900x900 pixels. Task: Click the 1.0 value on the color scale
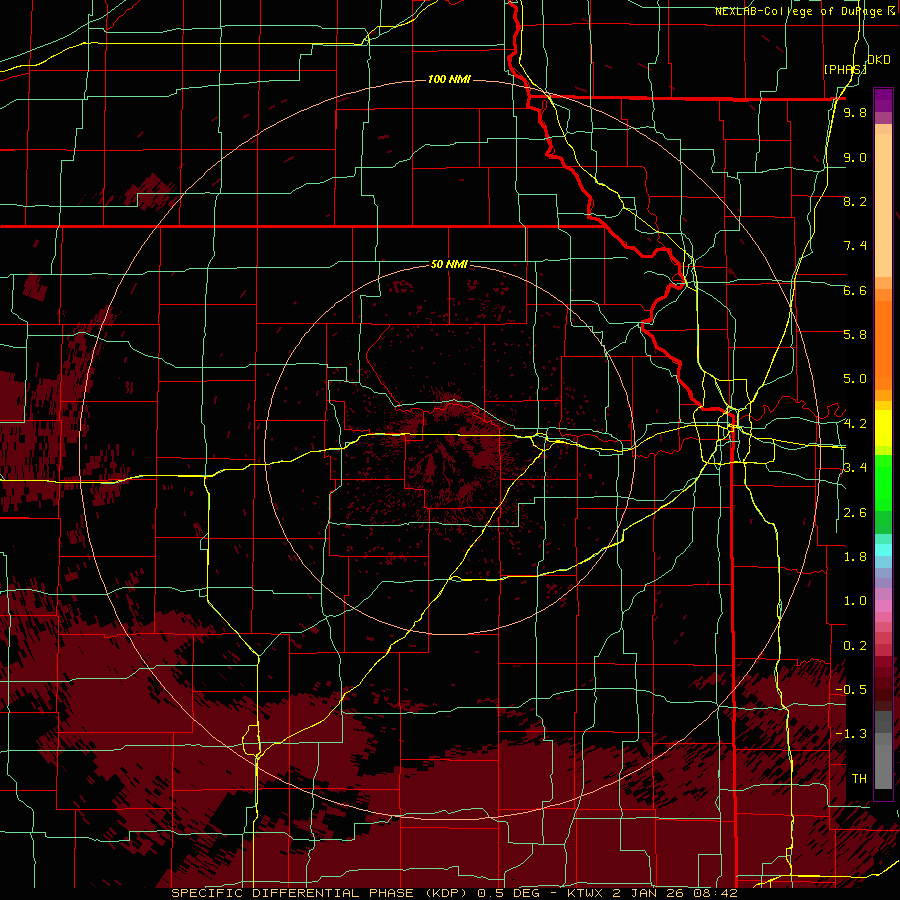point(855,601)
